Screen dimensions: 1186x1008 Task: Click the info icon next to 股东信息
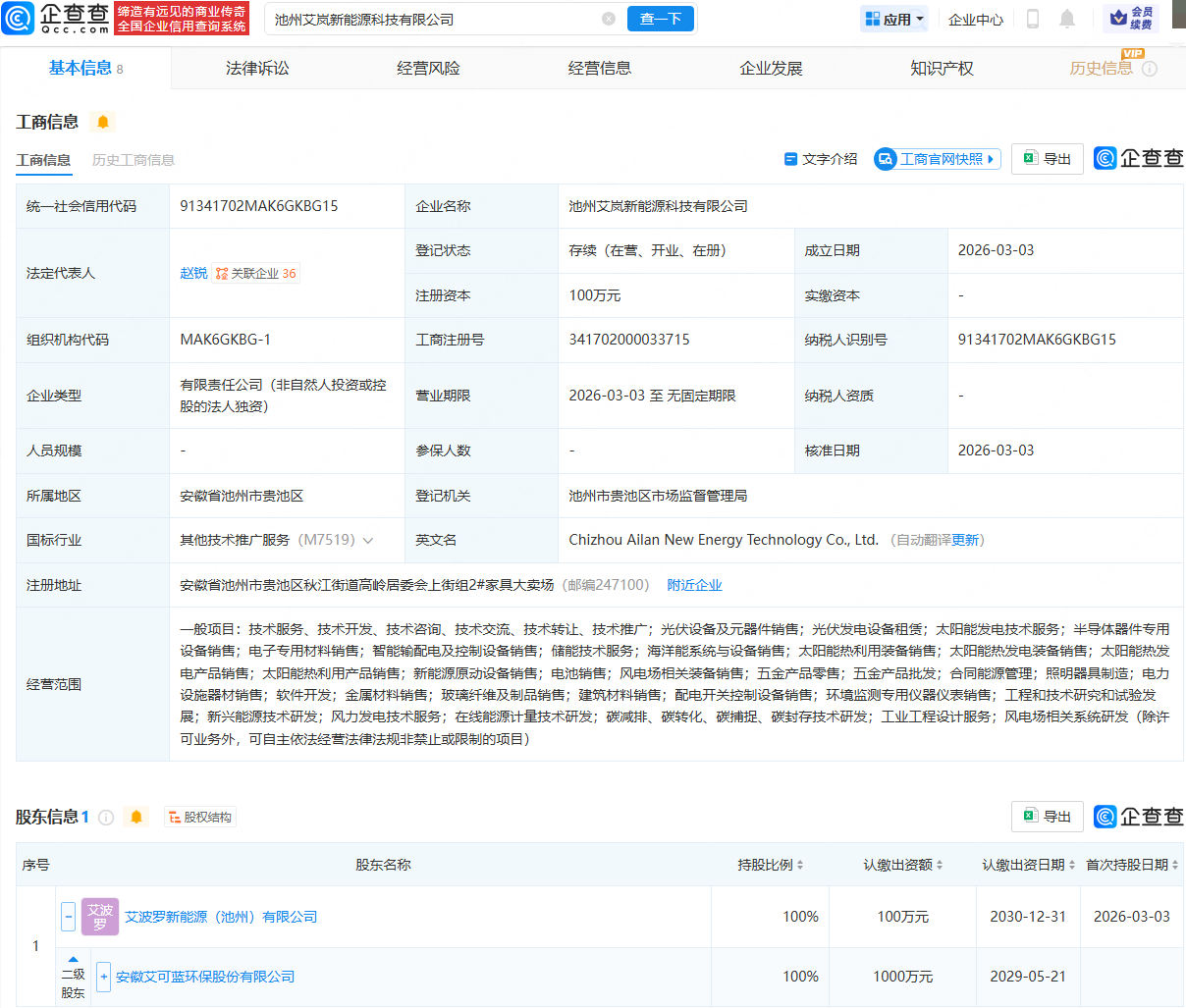pyautogui.click(x=106, y=818)
